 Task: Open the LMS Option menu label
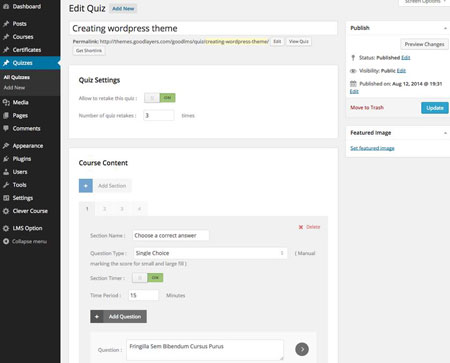(x=27, y=228)
